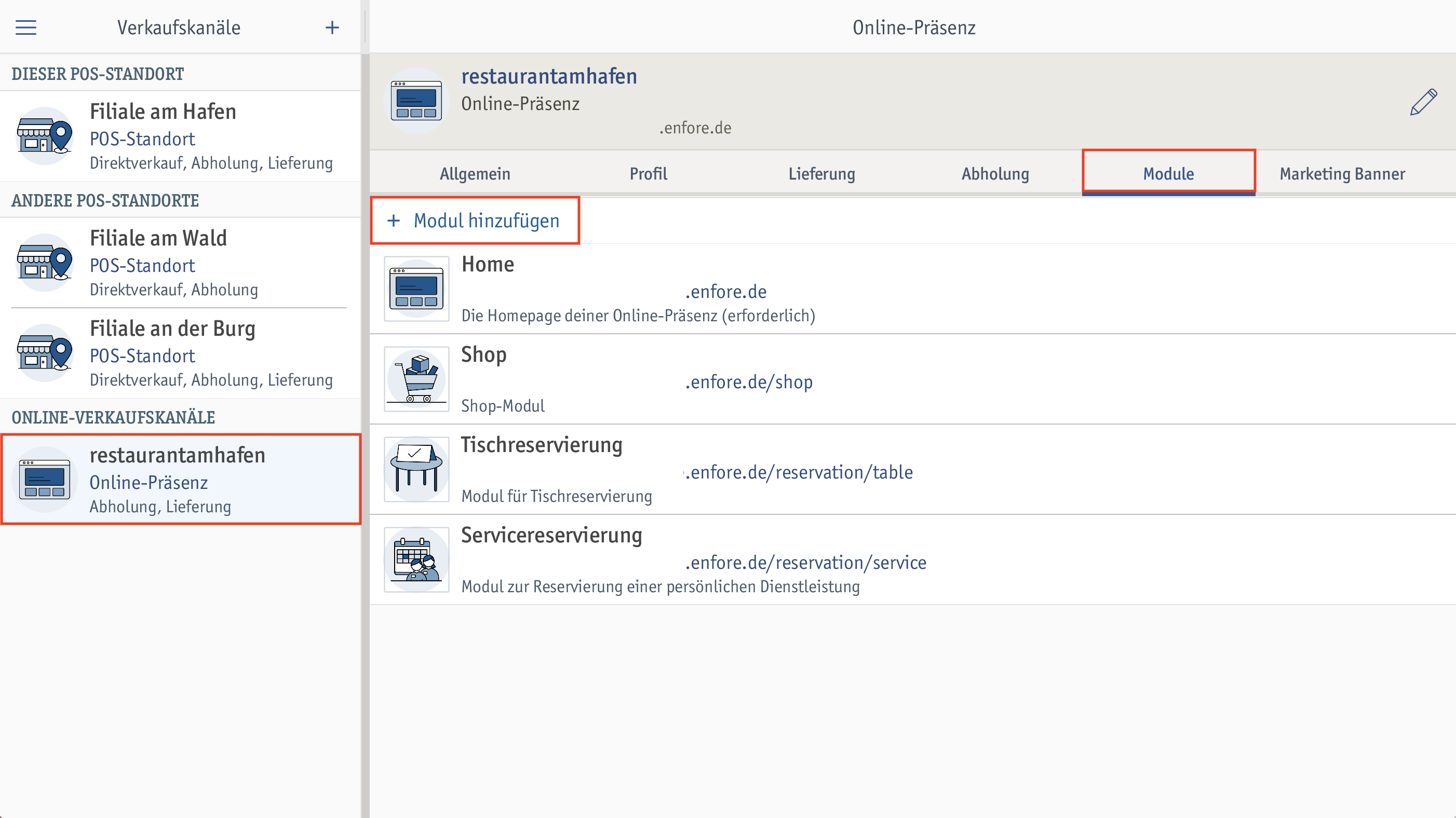1456x818 pixels.
Task: Click the Shop module cart icon
Action: [x=416, y=379]
